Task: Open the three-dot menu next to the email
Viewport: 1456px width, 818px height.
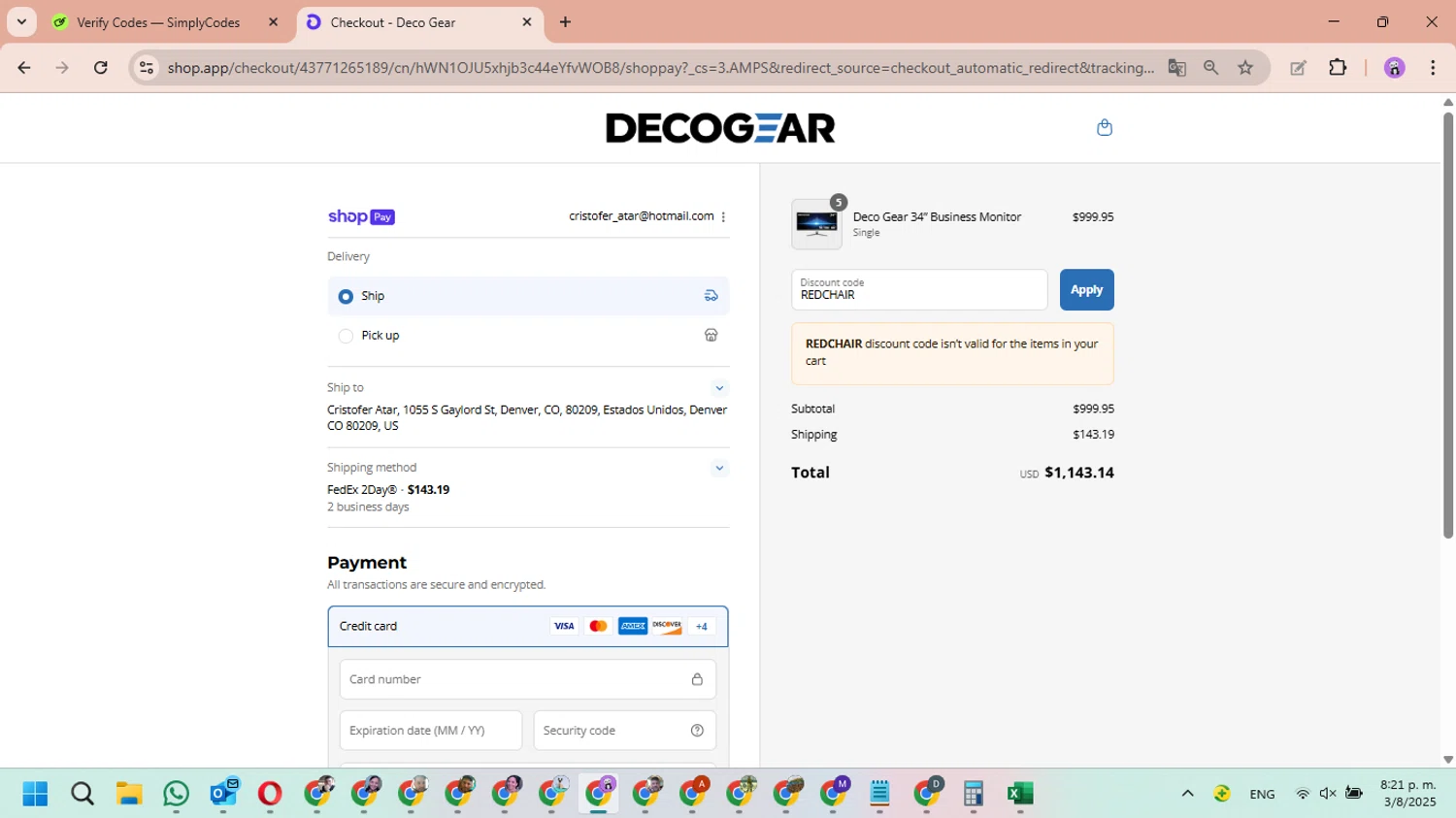Action: [723, 216]
